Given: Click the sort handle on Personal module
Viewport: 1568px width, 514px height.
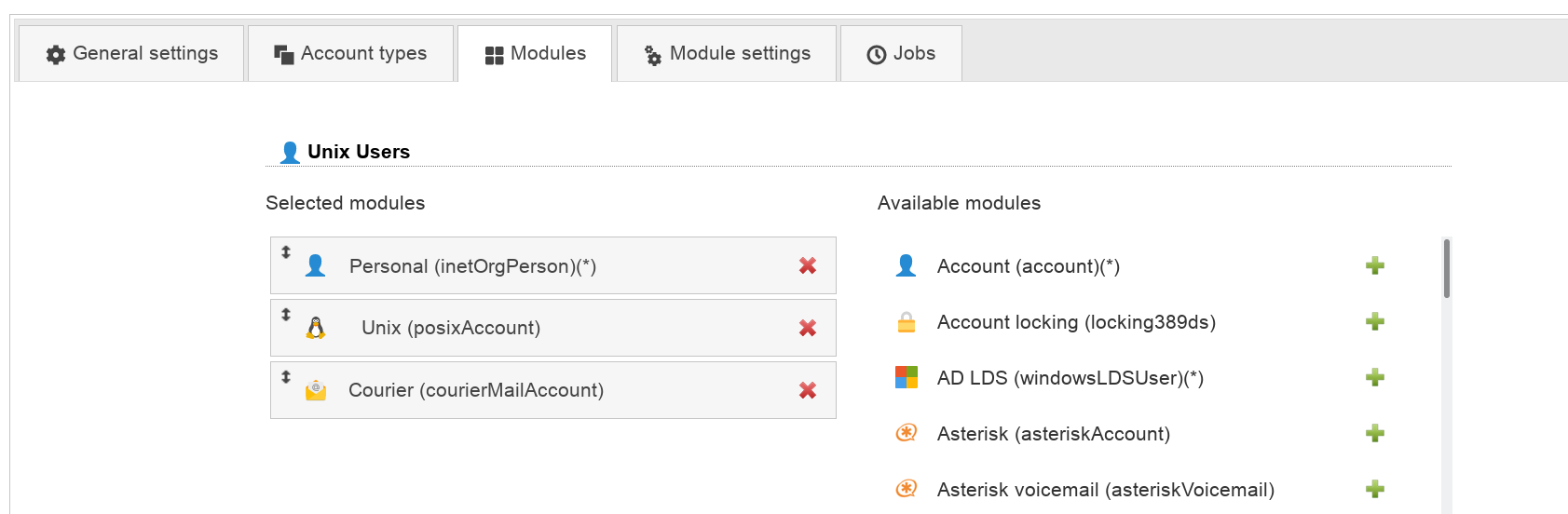Looking at the screenshot, I should point(286,252).
